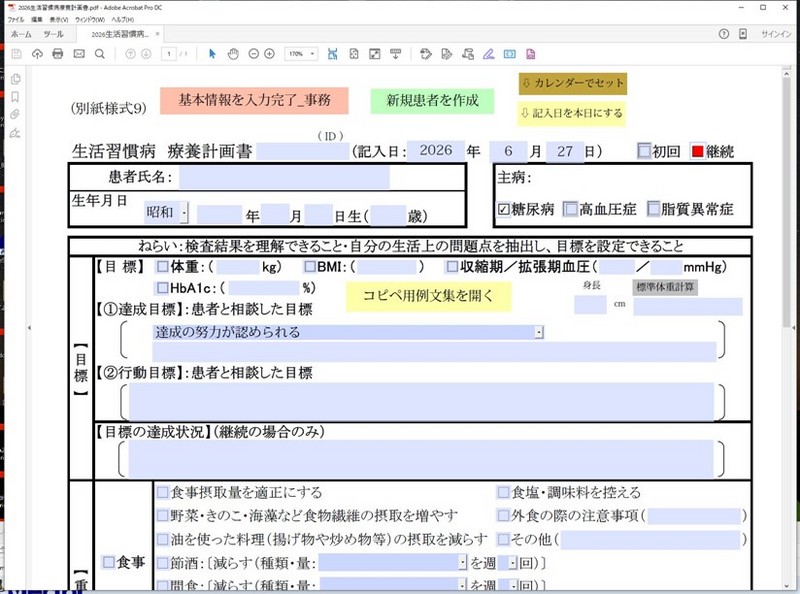Click the fill and sign pen icon
Image resolution: width=800 pixels, height=594 pixels.
(x=489, y=54)
